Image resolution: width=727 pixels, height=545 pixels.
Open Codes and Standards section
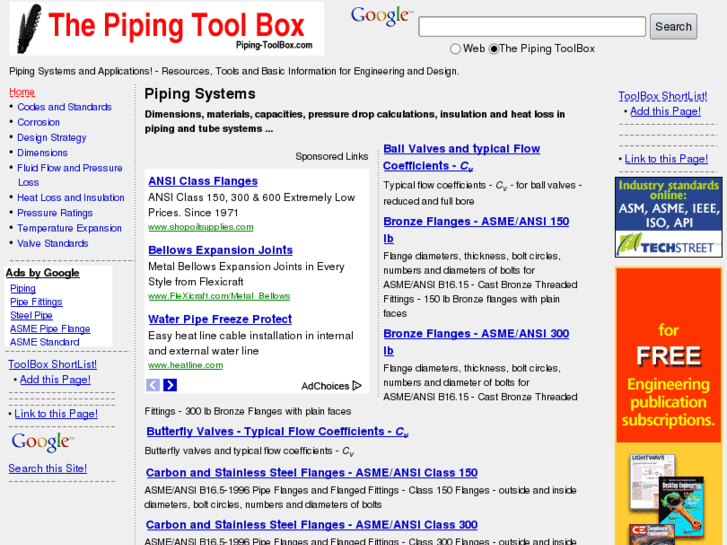(64, 107)
